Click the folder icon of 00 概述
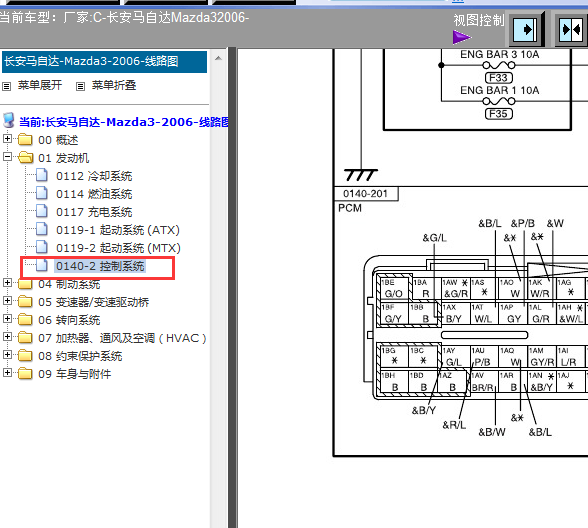This screenshot has width=588, height=528. pos(25,140)
